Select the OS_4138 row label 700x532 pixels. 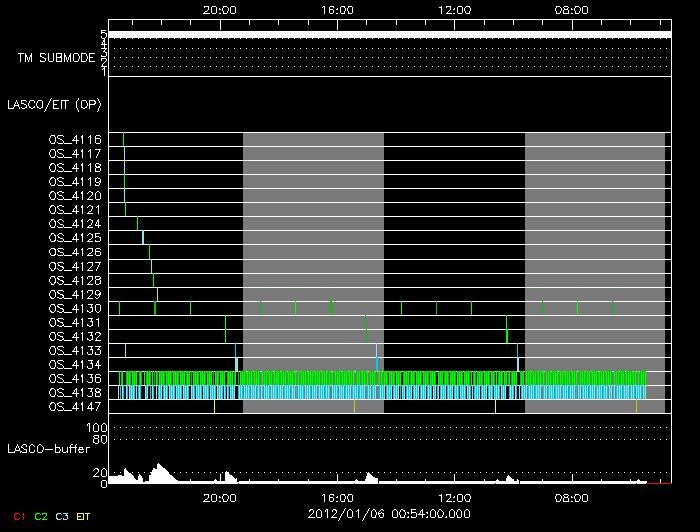click(x=74, y=393)
